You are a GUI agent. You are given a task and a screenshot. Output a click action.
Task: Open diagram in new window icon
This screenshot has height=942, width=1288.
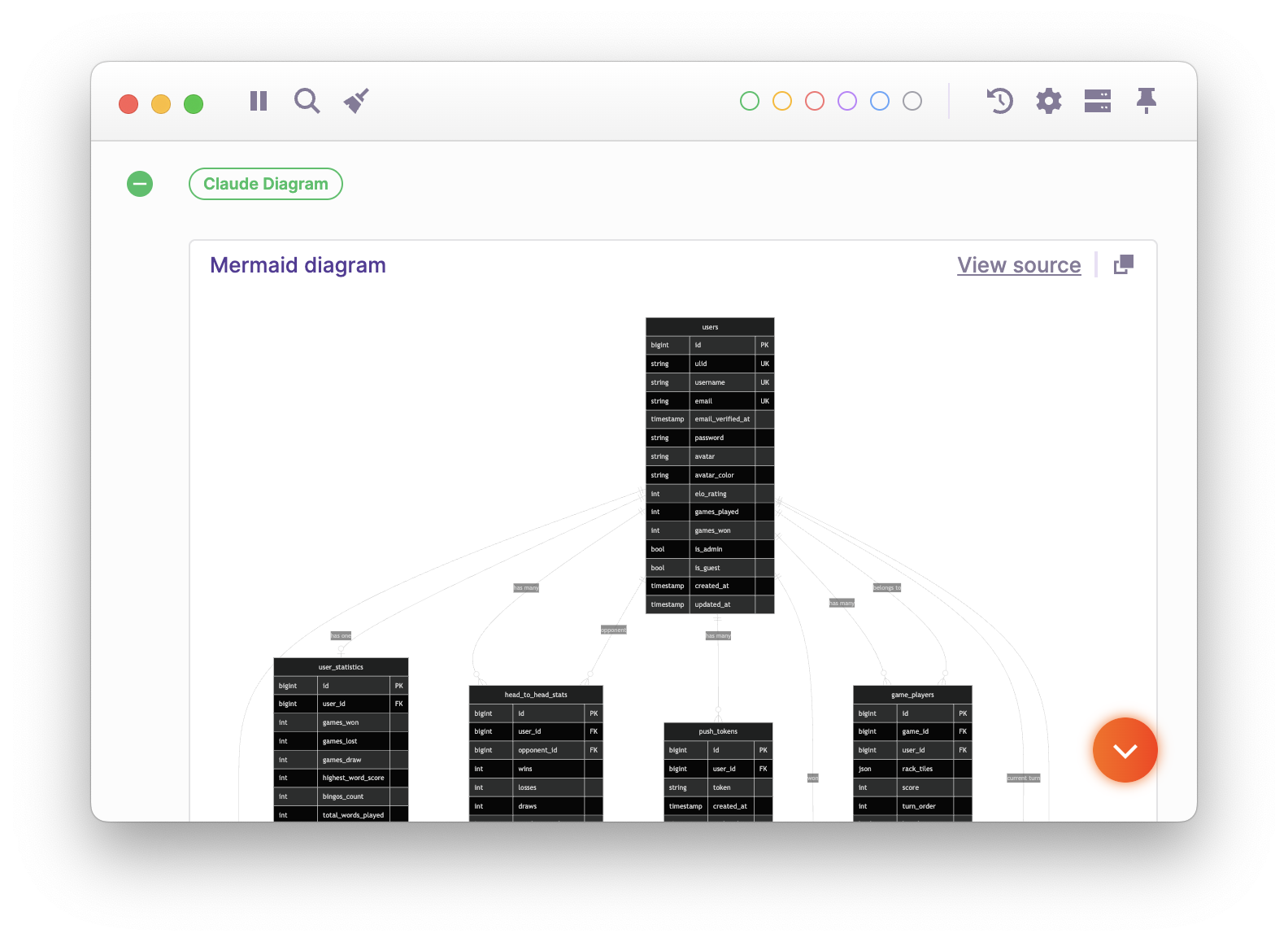tap(1123, 264)
